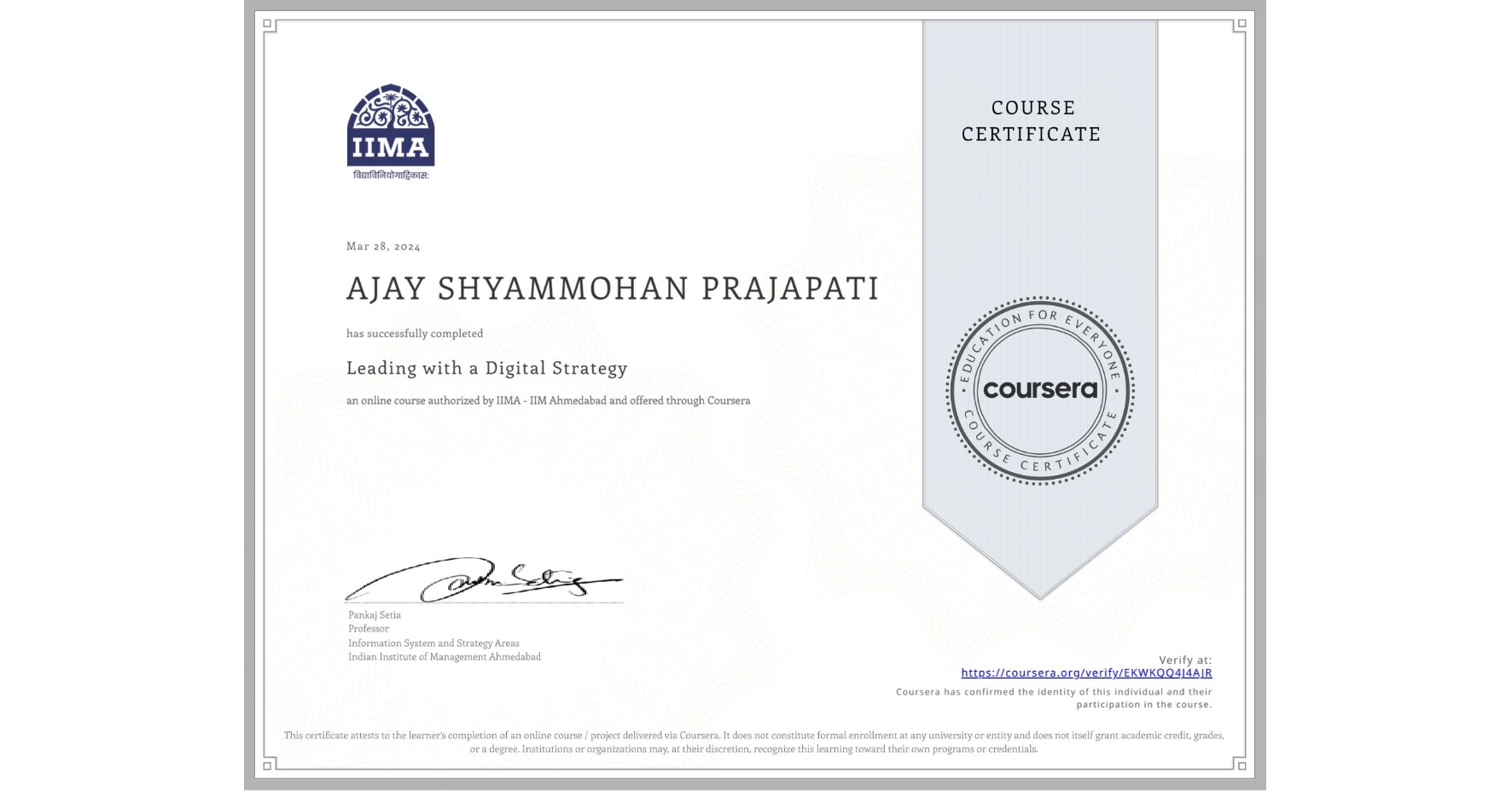Click Pankaj Setia's handwritten signature

pyautogui.click(x=484, y=579)
